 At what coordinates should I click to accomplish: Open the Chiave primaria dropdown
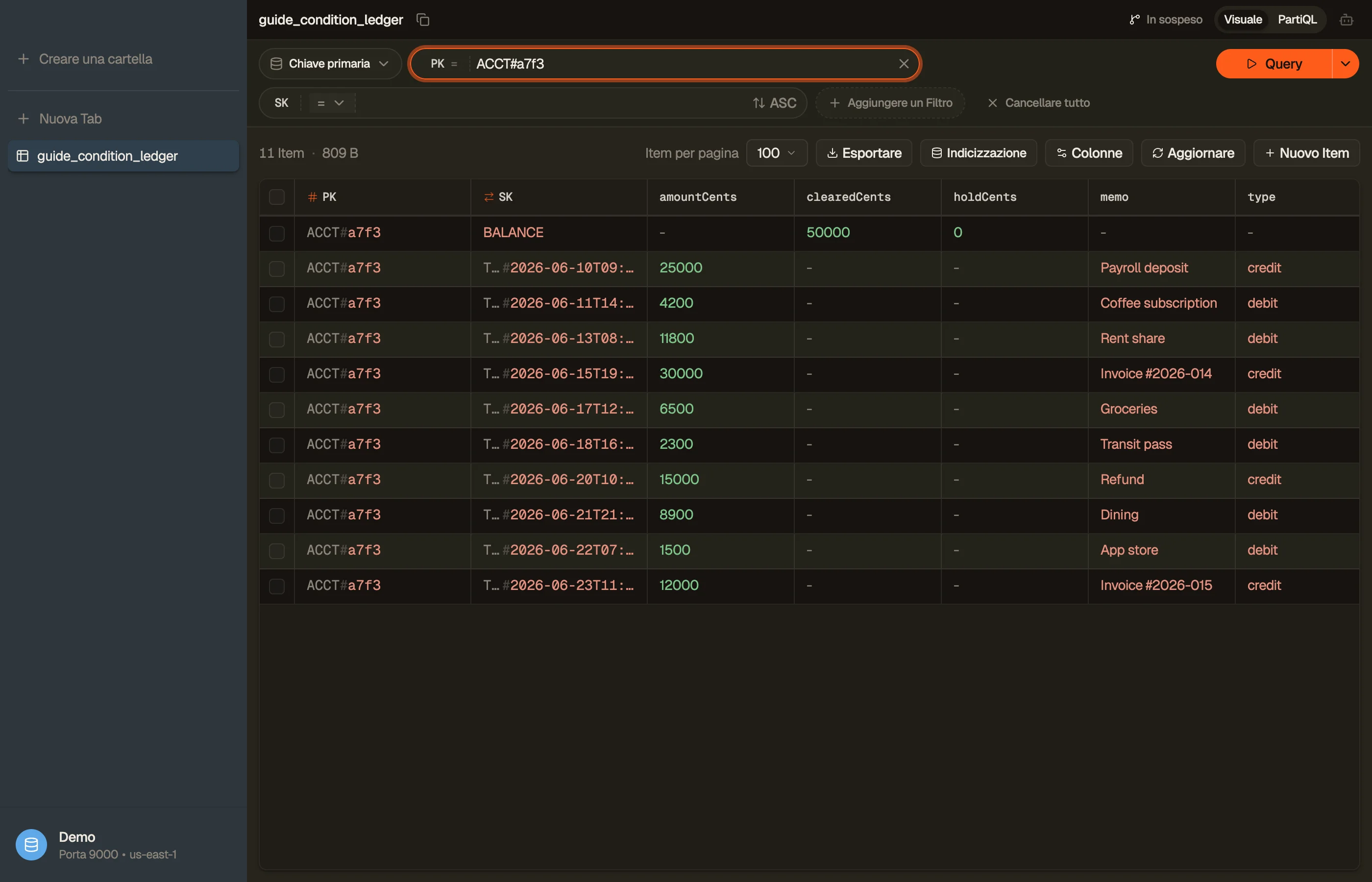coord(330,64)
